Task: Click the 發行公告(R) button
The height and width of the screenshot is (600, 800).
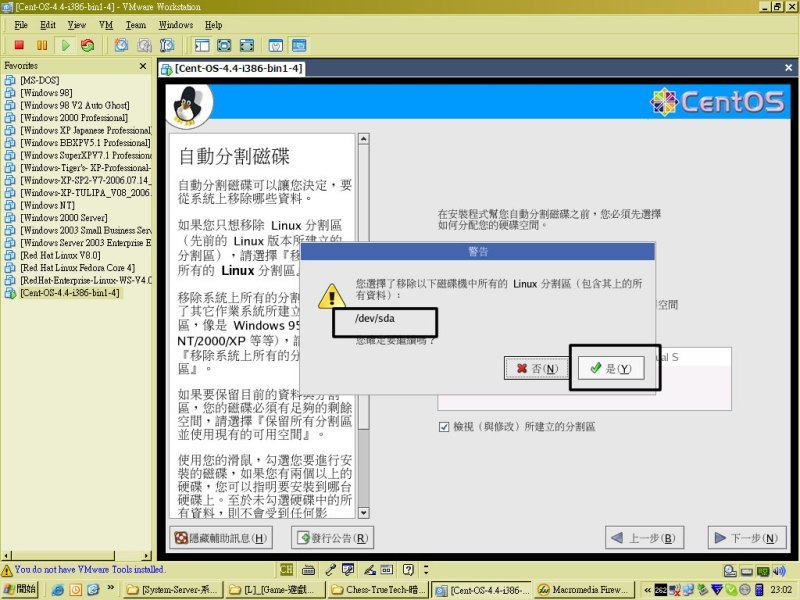Action: pyautogui.click(x=332, y=538)
